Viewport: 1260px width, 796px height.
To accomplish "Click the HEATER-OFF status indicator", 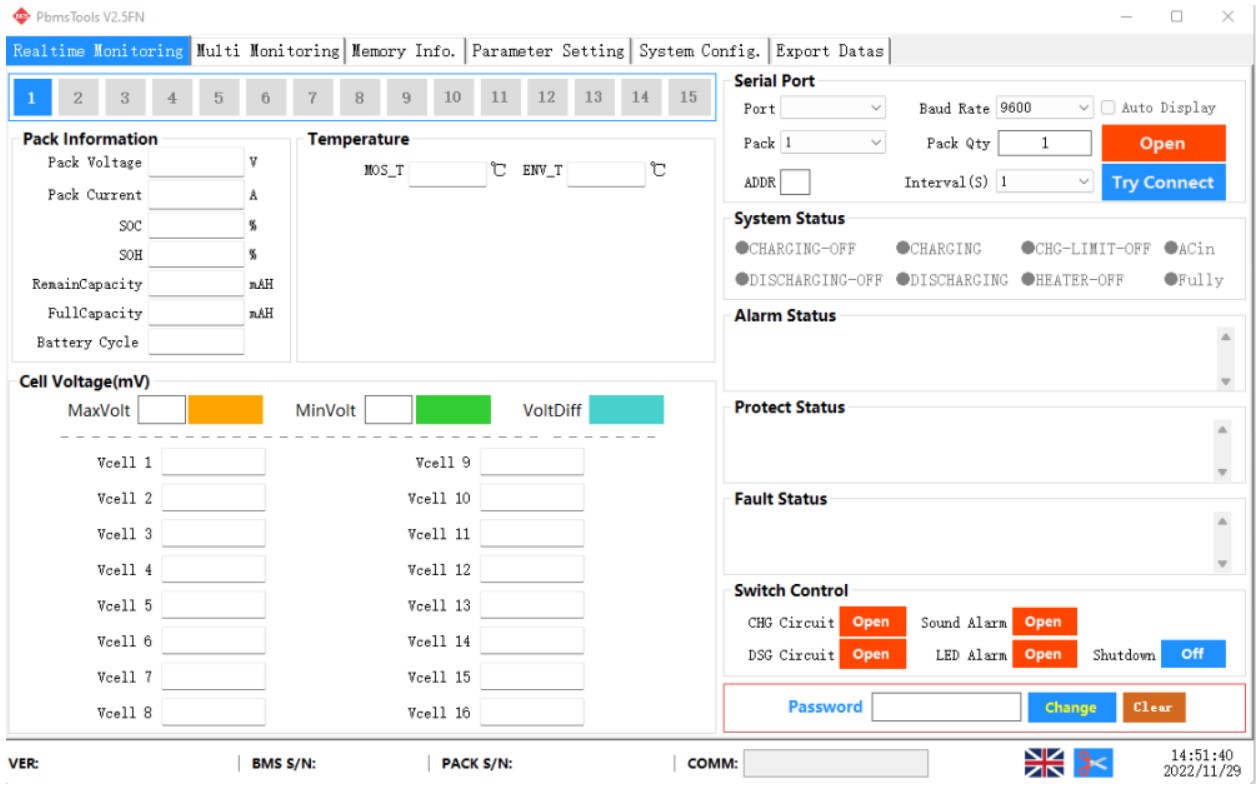I will tap(1072, 280).
